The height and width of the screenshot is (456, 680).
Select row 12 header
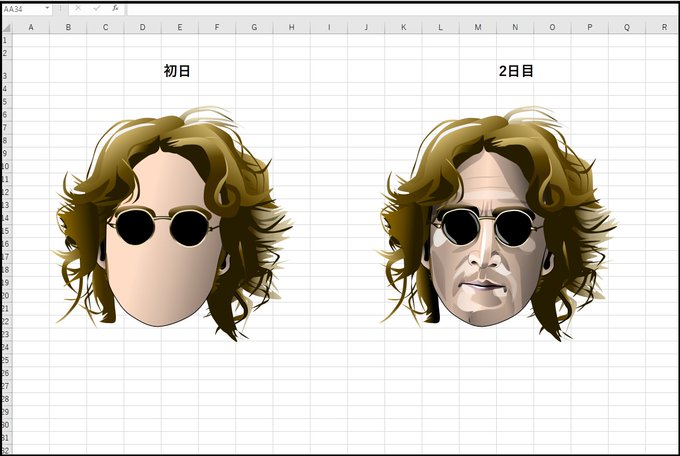tap(6, 192)
